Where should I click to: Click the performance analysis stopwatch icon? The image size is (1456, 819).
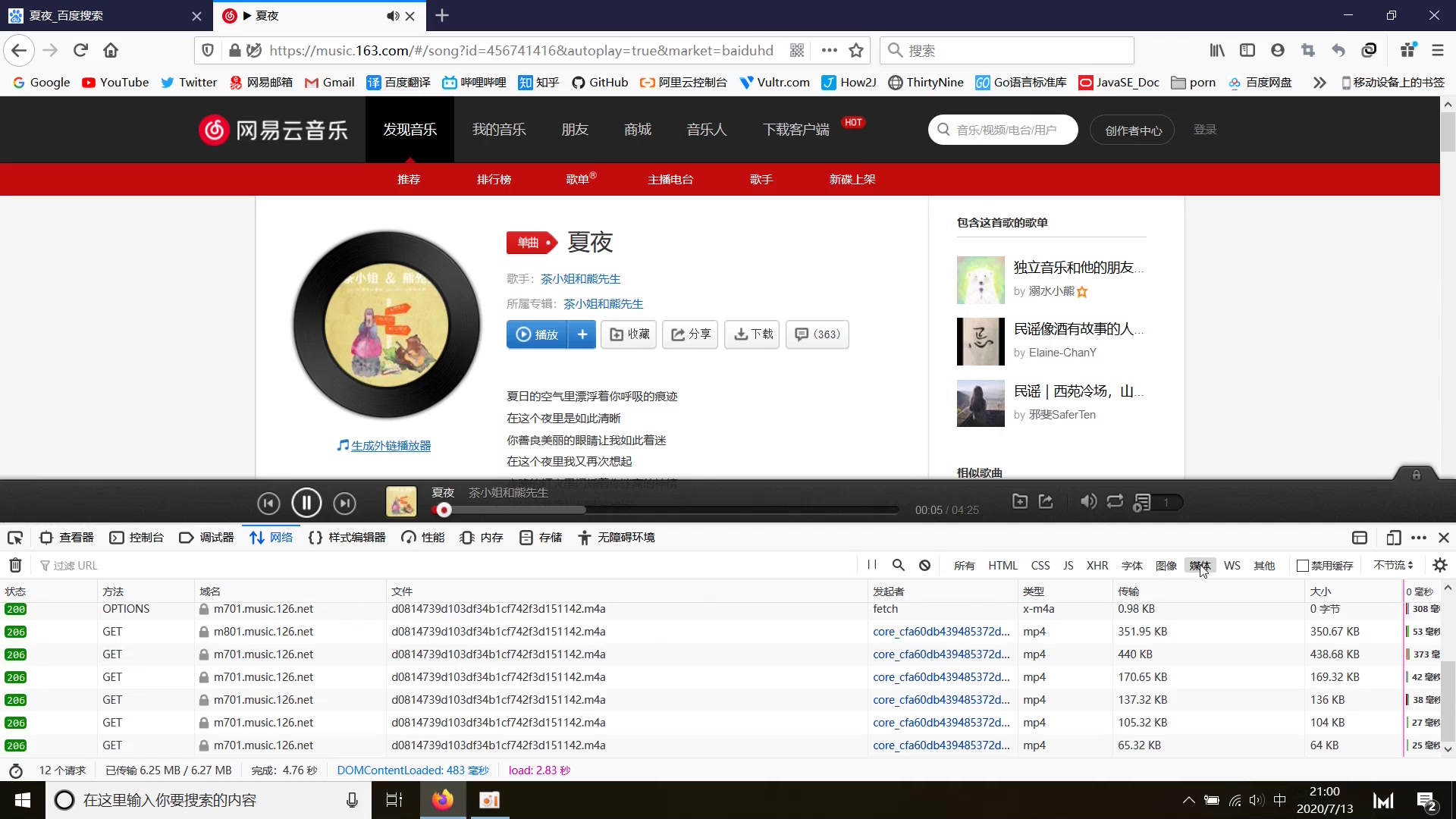pos(15,771)
